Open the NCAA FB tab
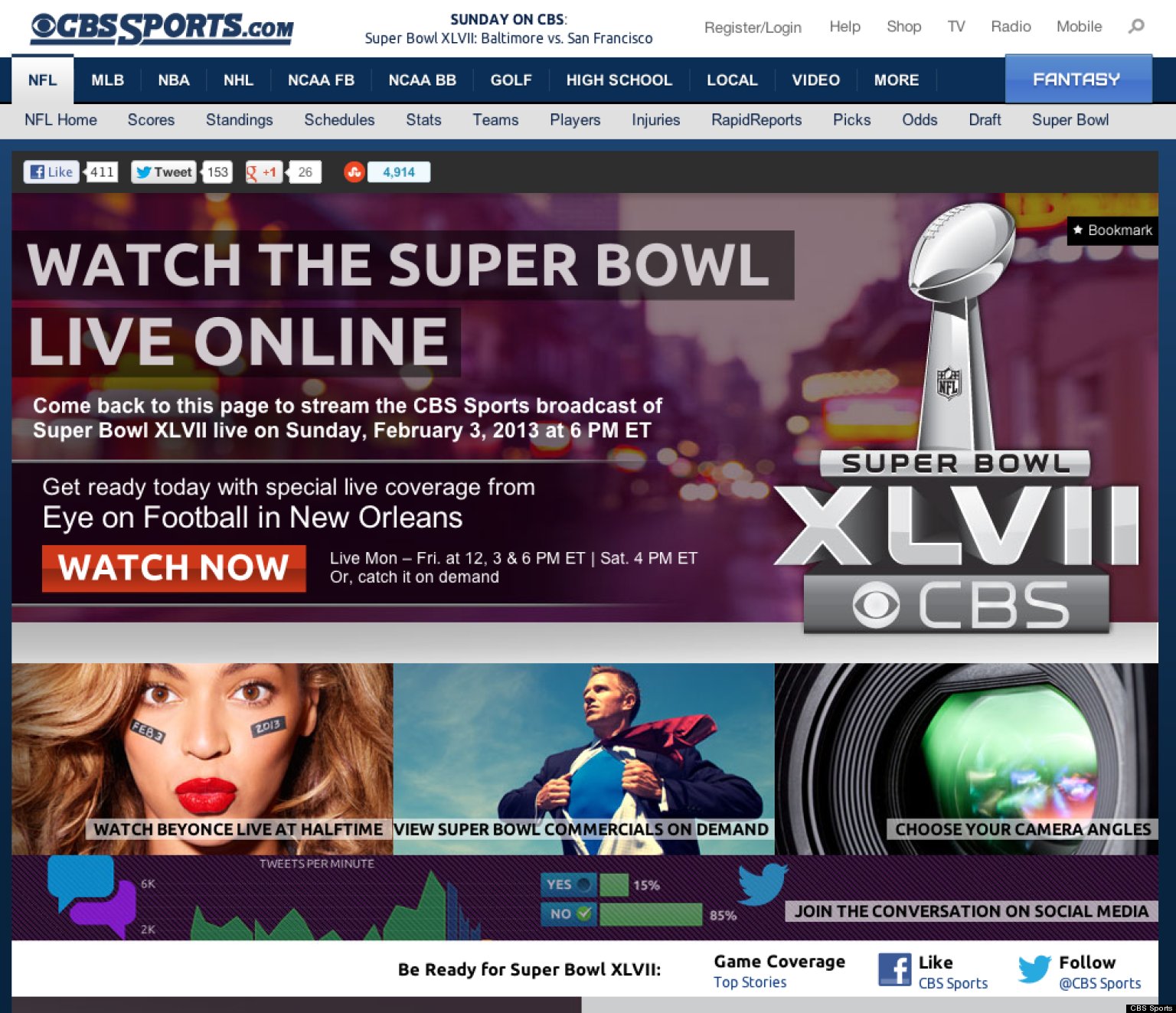The image size is (1176, 1013). pyautogui.click(x=321, y=80)
